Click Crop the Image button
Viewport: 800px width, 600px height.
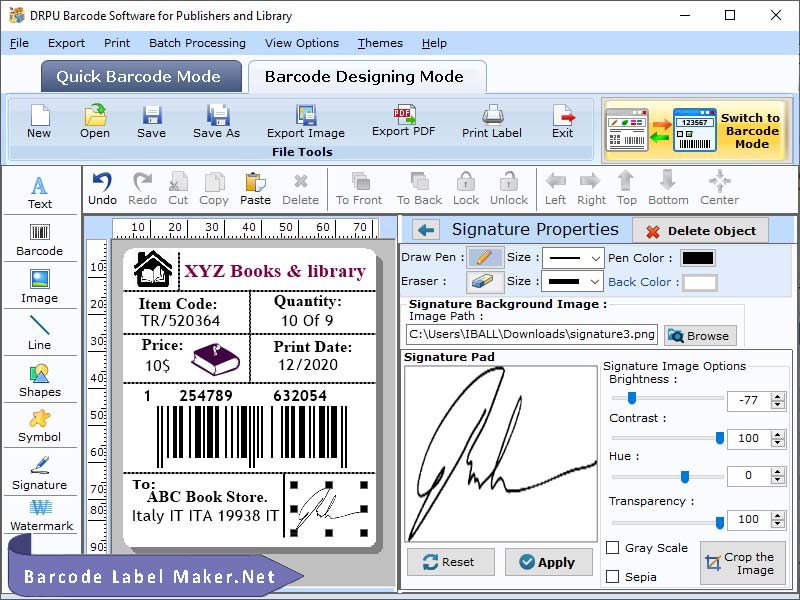click(x=742, y=563)
